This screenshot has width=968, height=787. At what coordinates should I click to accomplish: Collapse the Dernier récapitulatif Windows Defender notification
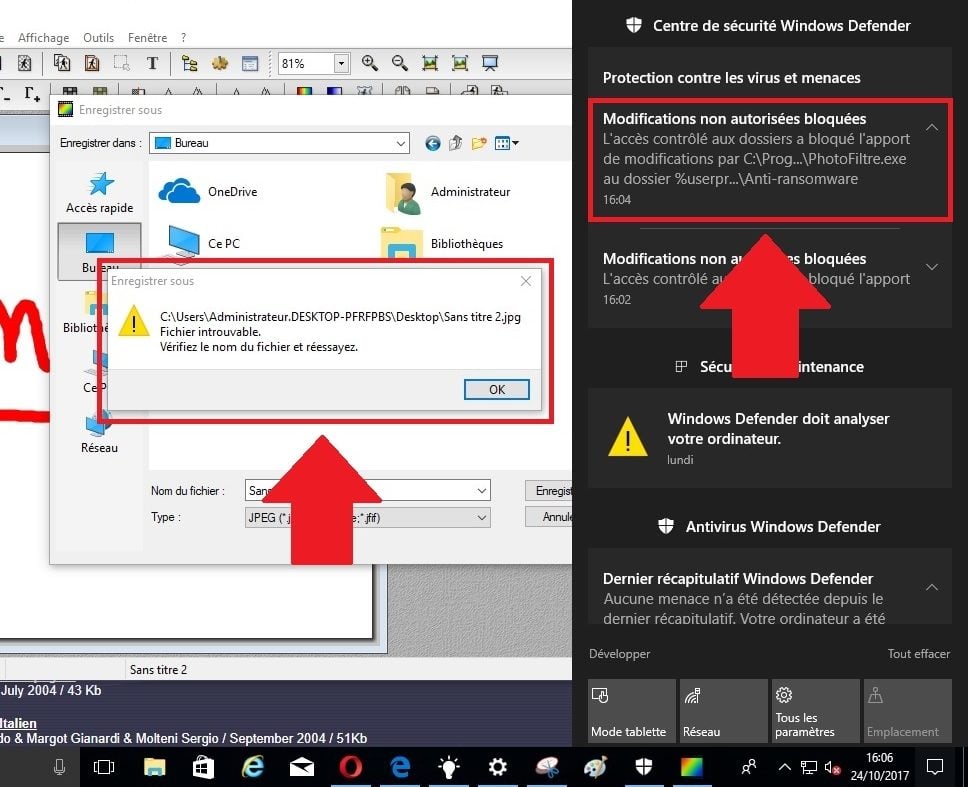[x=932, y=587]
